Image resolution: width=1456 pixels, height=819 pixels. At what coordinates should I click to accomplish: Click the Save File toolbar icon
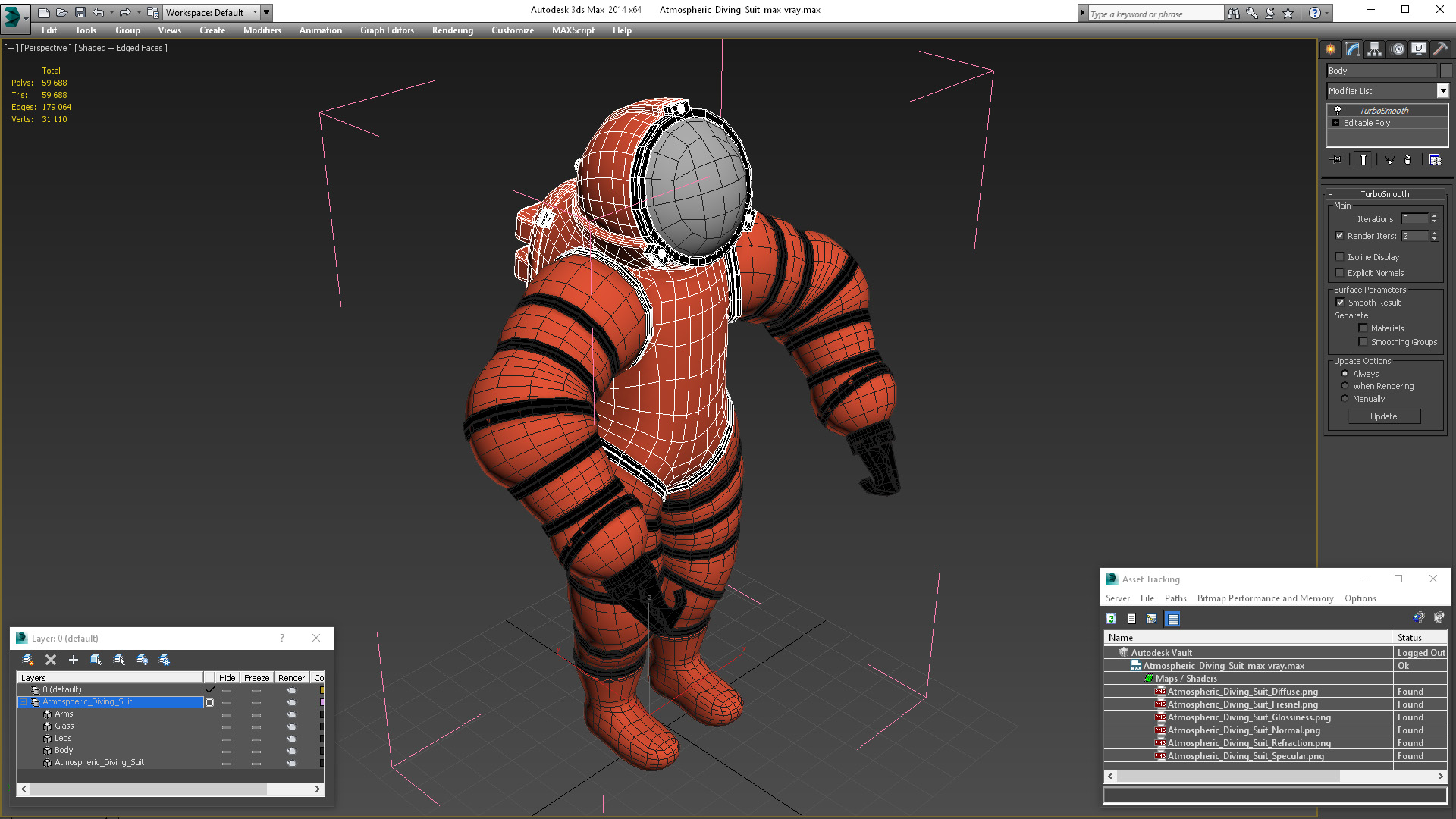click(x=80, y=12)
